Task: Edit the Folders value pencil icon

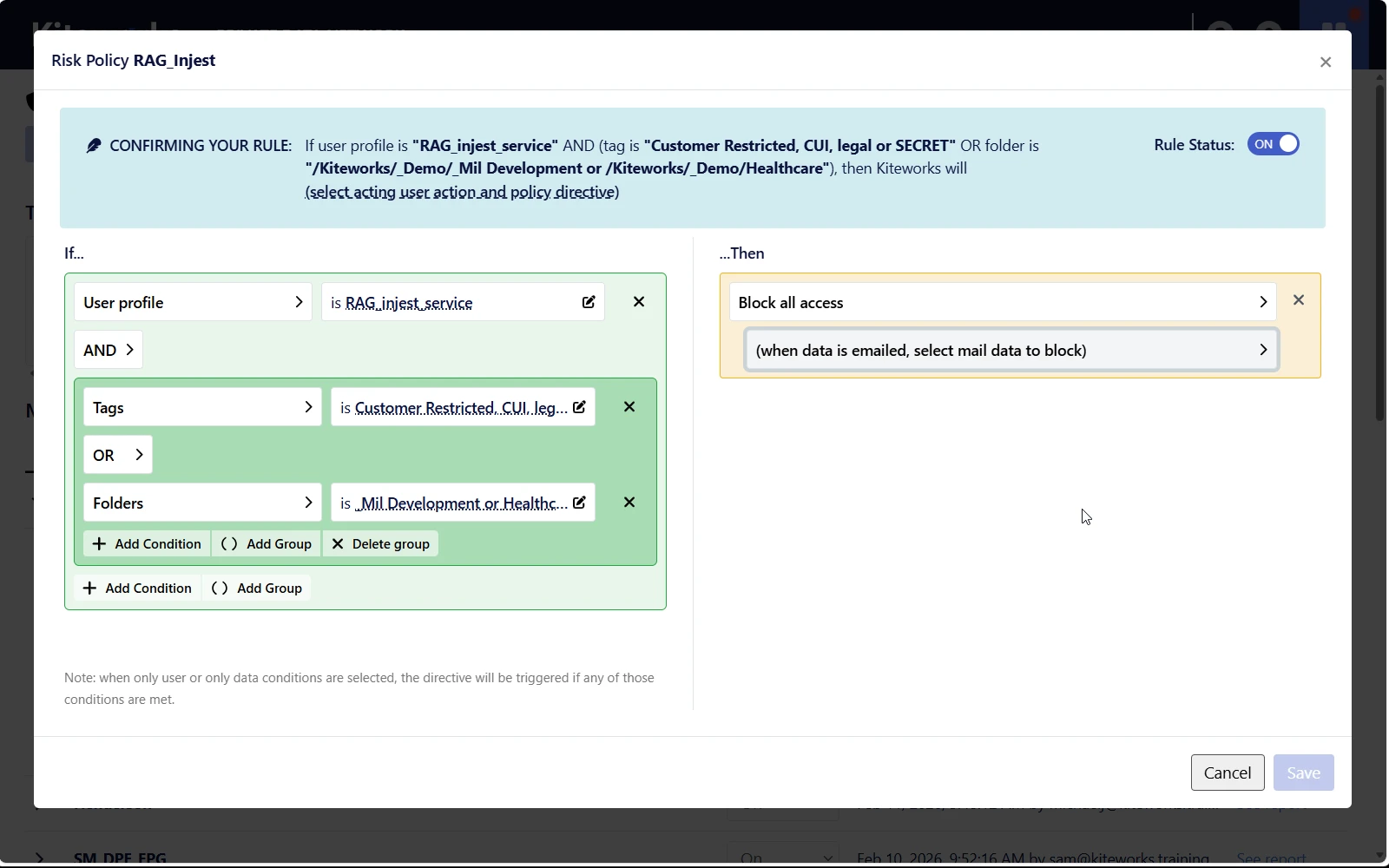Action: coord(580,503)
